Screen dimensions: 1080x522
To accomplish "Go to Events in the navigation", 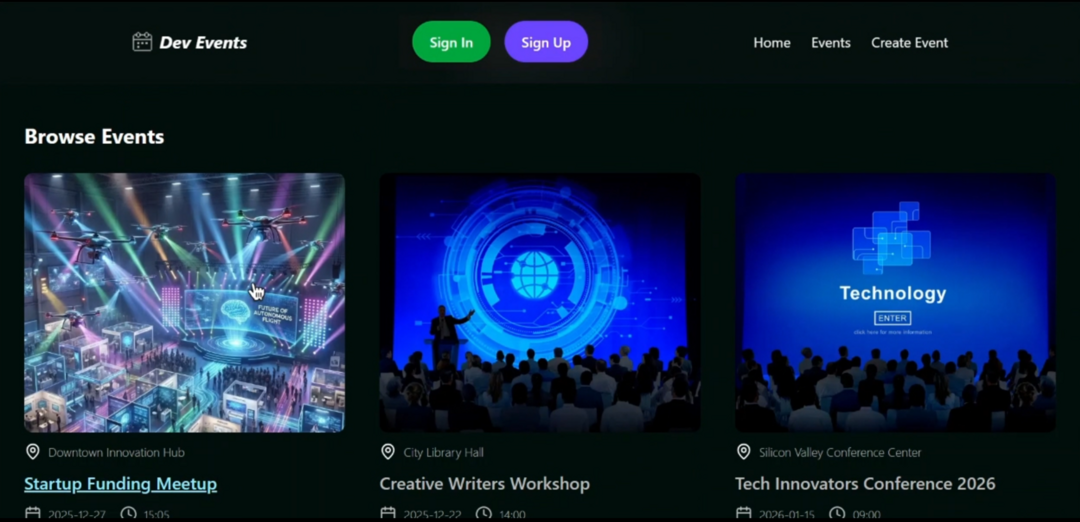I will click(831, 43).
